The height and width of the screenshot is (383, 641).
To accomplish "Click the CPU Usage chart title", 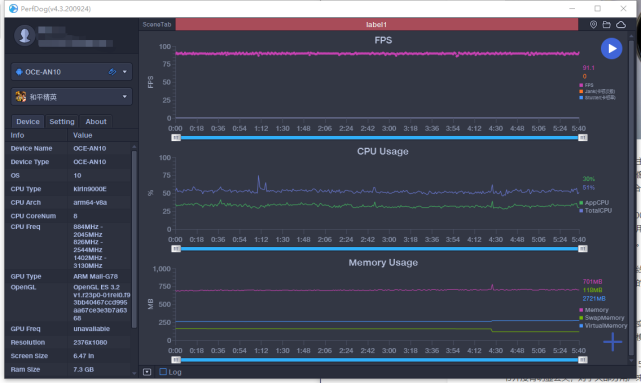I will (x=383, y=151).
